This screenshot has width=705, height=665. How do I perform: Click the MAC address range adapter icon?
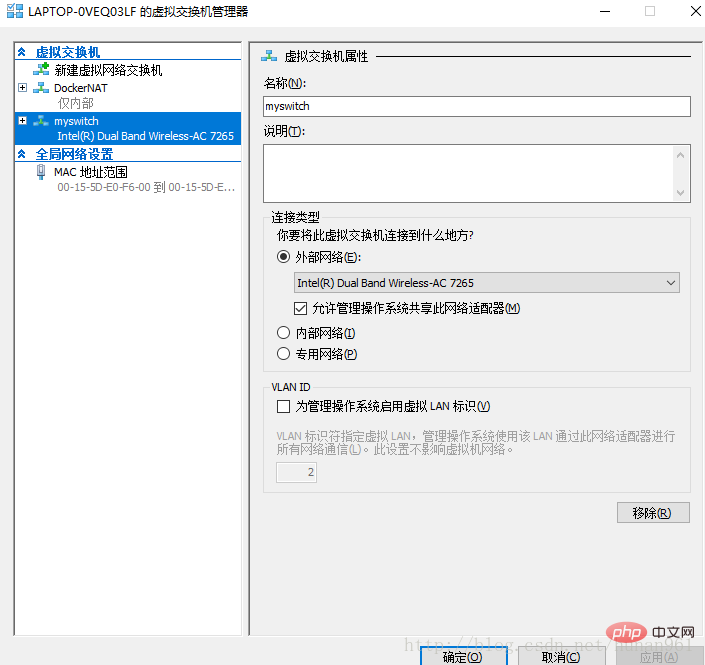41,172
